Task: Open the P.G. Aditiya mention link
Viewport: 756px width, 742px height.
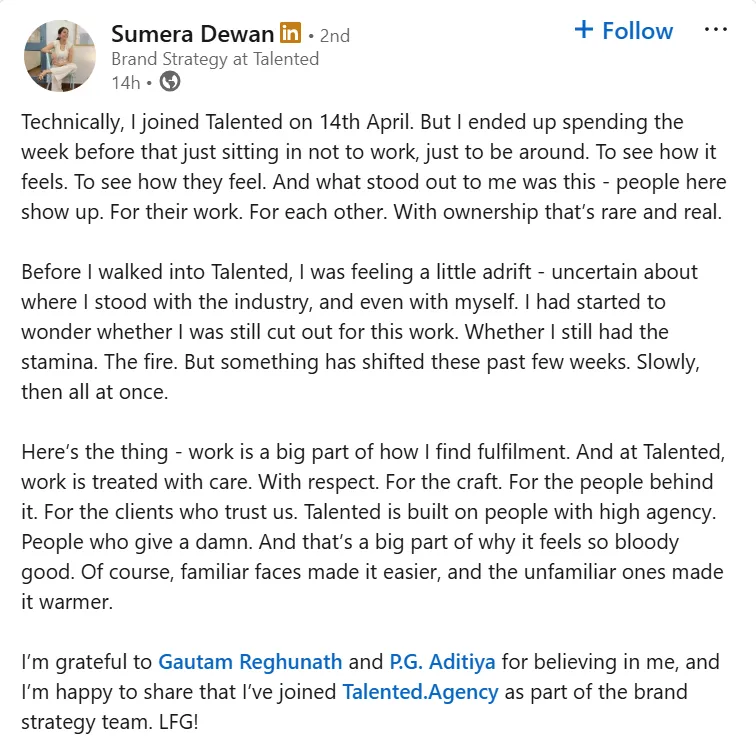Action: [x=442, y=662]
